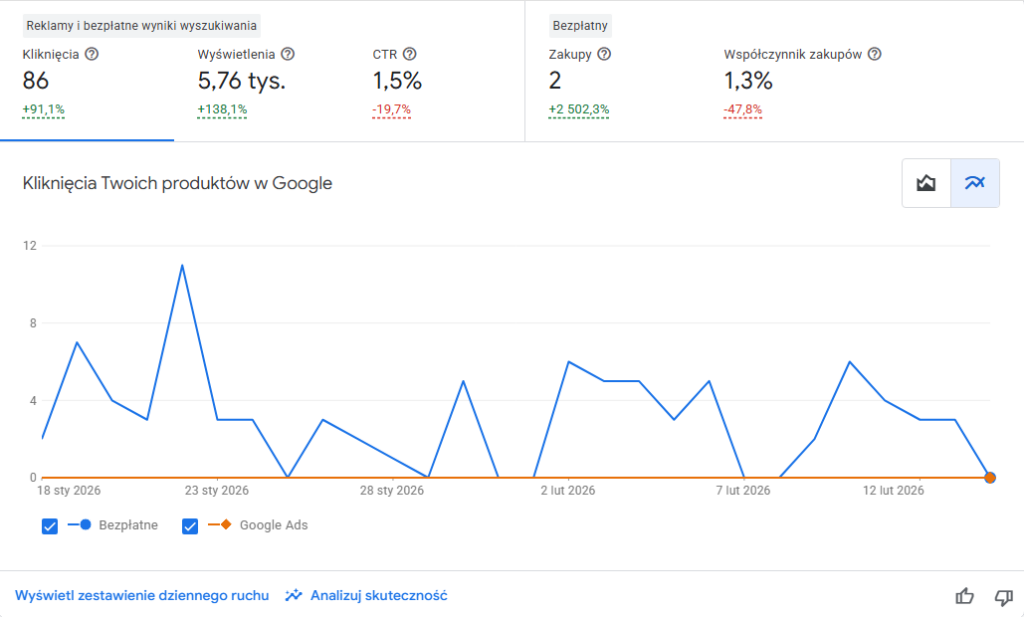Click the Google Ads legend label
This screenshot has width=1024, height=617.
(273, 526)
